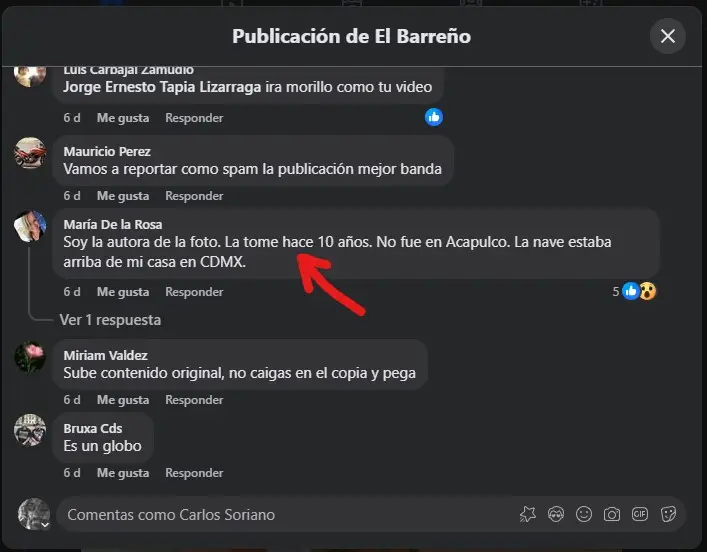The width and height of the screenshot is (707, 552).
Task: Like Luis Carbajal Zamudio's comment
Action: [x=123, y=118]
